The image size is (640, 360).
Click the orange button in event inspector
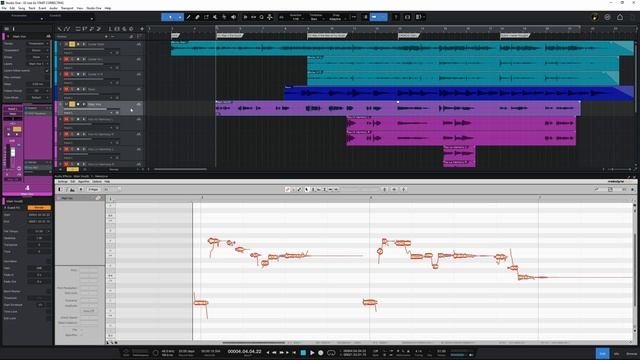(x=39, y=208)
